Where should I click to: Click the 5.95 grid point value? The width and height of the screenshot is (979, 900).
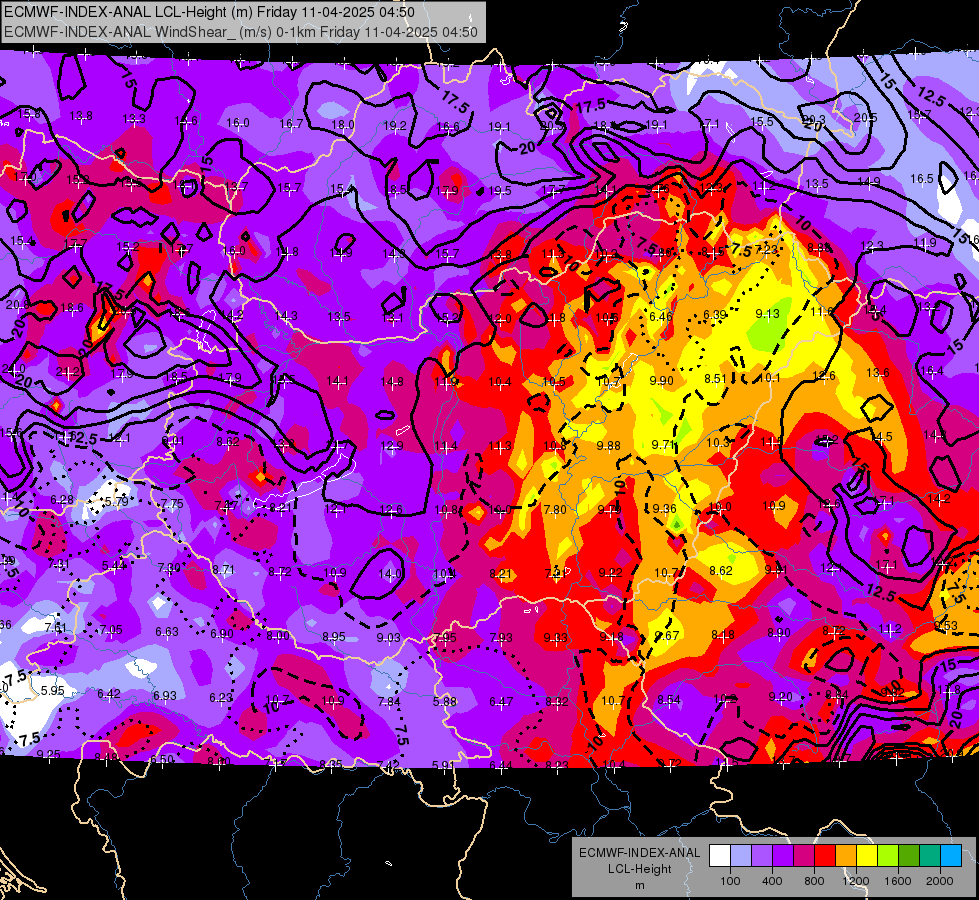tap(52, 691)
